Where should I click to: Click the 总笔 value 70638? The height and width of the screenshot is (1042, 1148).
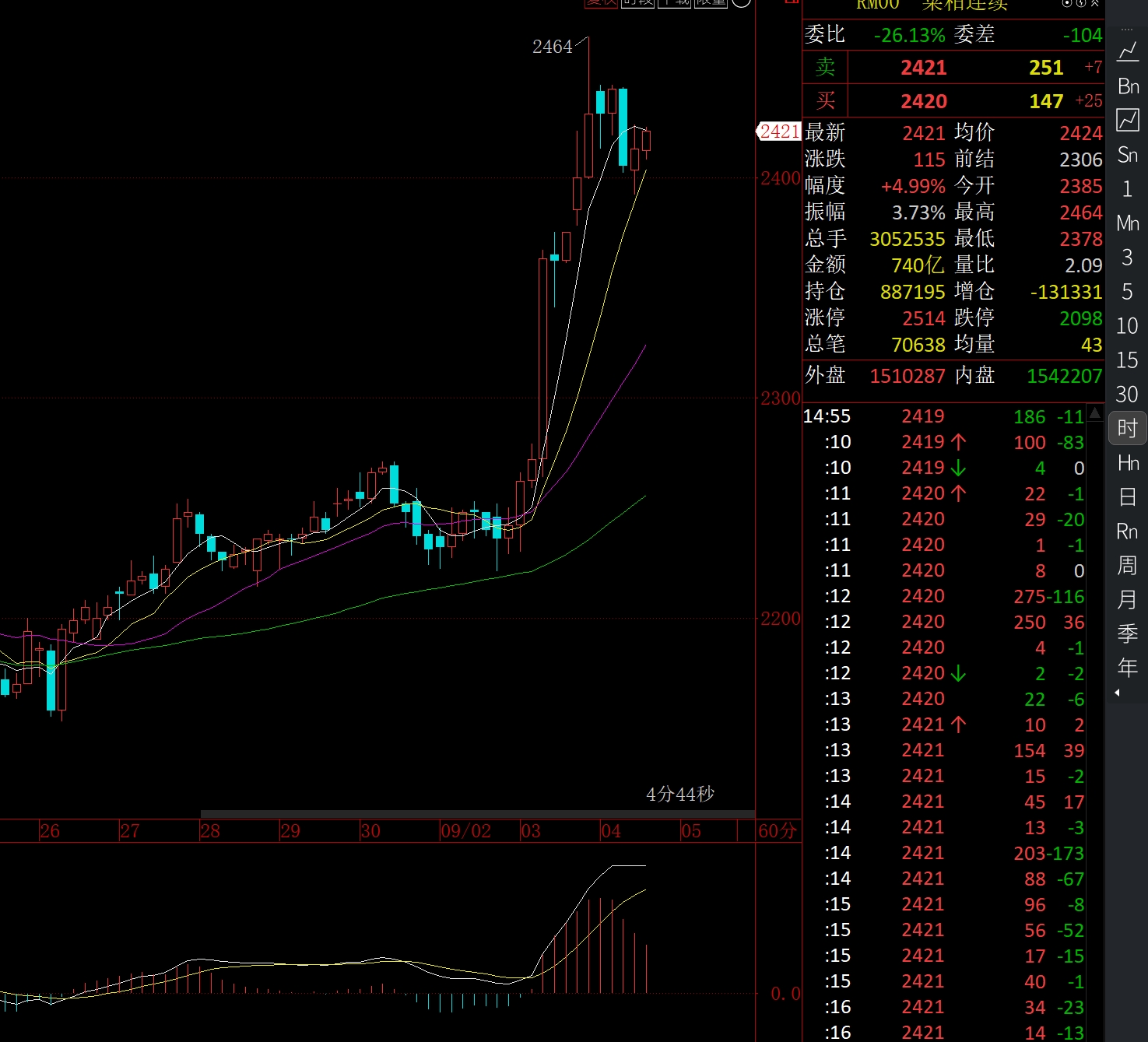point(918,344)
